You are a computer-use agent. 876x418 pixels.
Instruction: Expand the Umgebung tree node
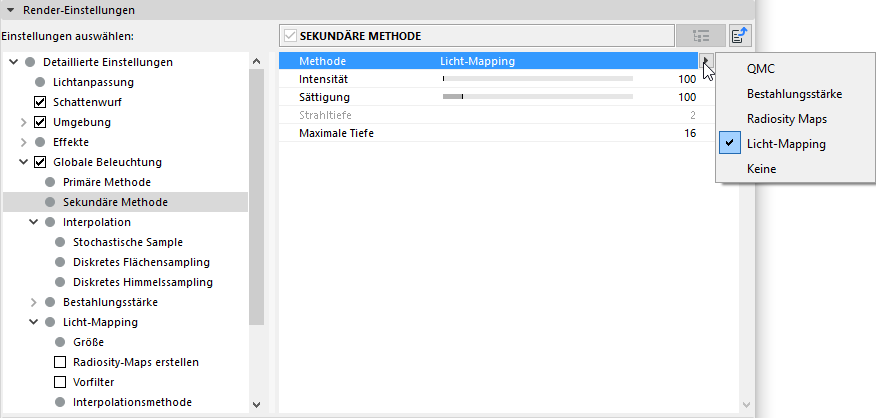[x=23, y=122]
